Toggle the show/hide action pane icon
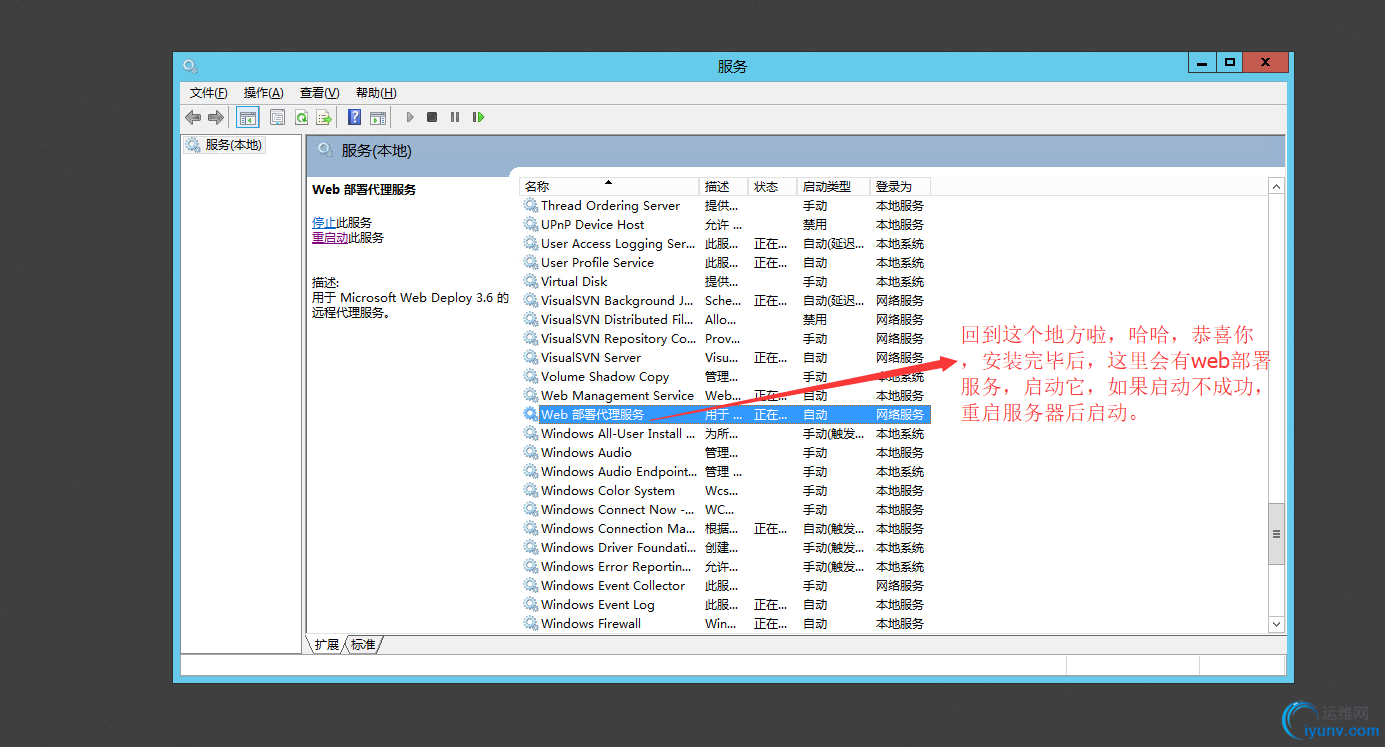Image resolution: width=1385 pixels, height=747 pixels. (378, 117)
